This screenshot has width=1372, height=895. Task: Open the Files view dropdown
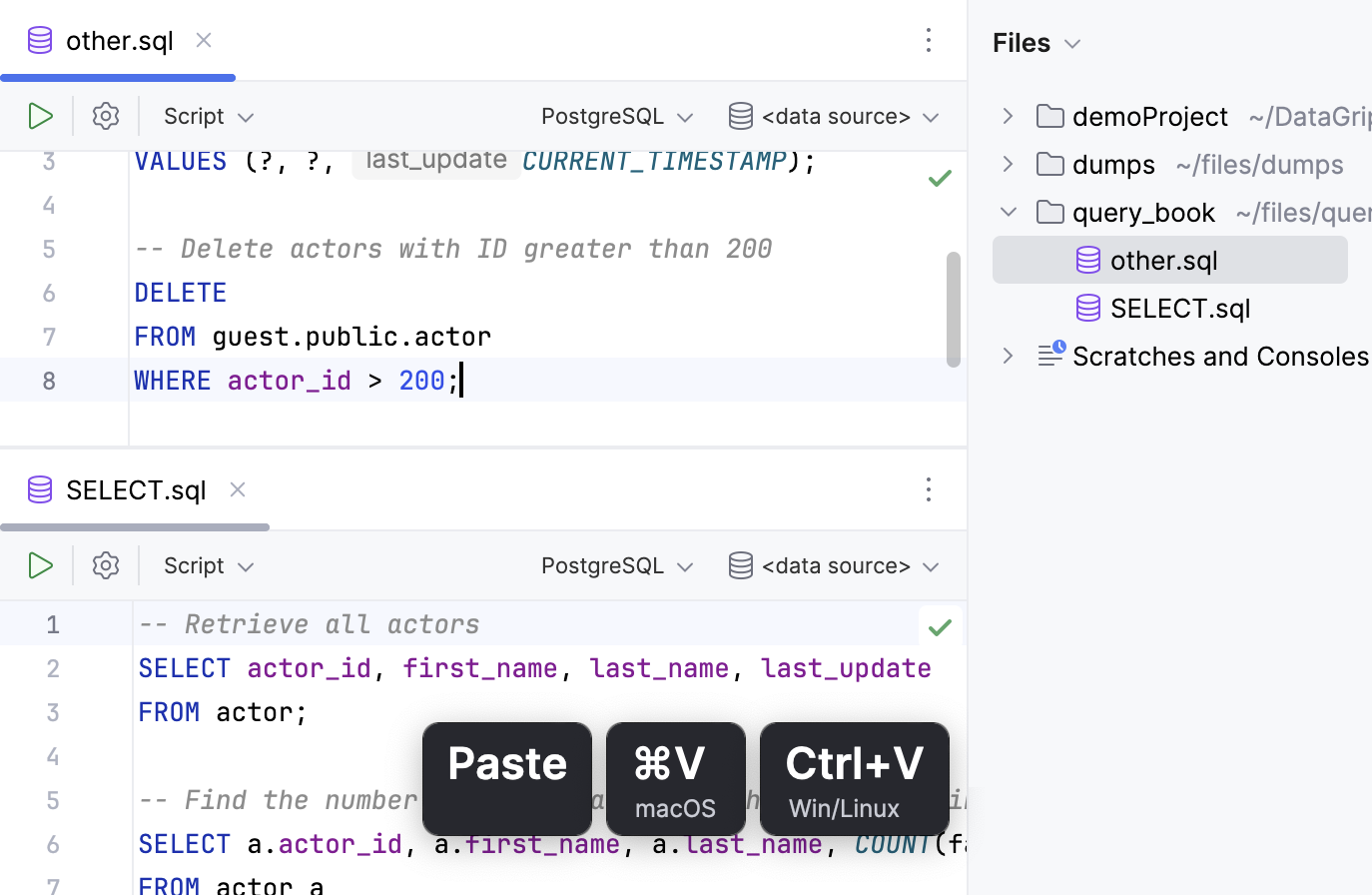click(1037, 43)
